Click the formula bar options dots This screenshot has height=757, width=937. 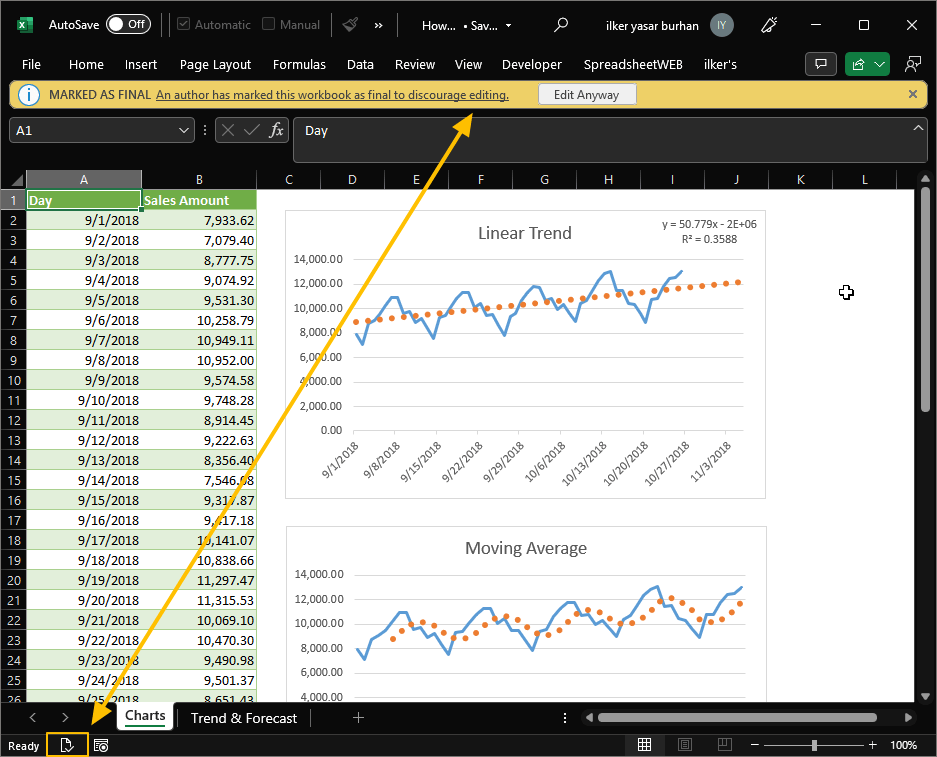[205, 130]
